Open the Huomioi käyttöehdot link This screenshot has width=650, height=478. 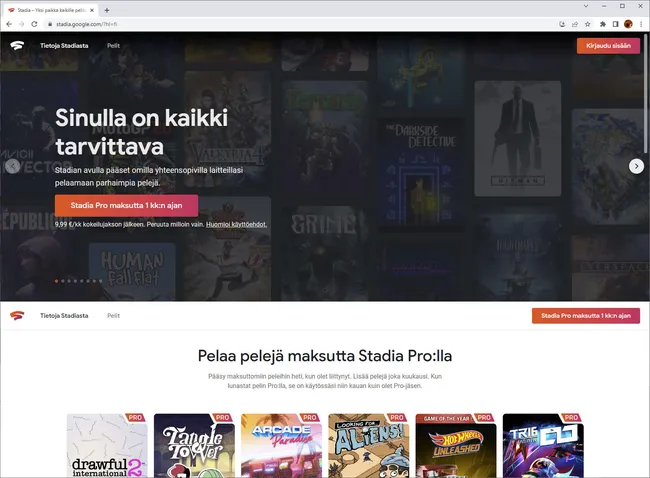(x=236, y=224)
